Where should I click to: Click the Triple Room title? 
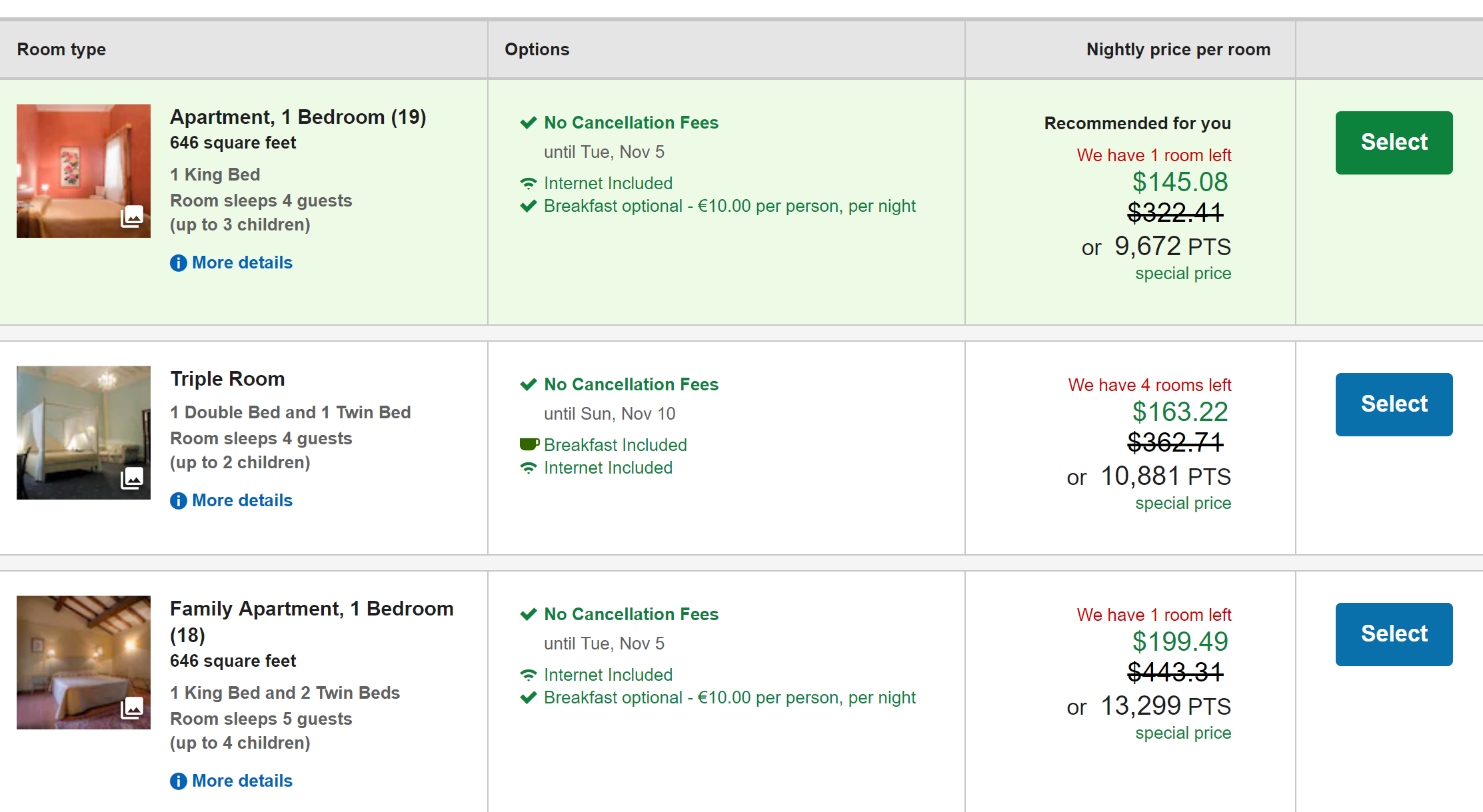click(227, 379)
